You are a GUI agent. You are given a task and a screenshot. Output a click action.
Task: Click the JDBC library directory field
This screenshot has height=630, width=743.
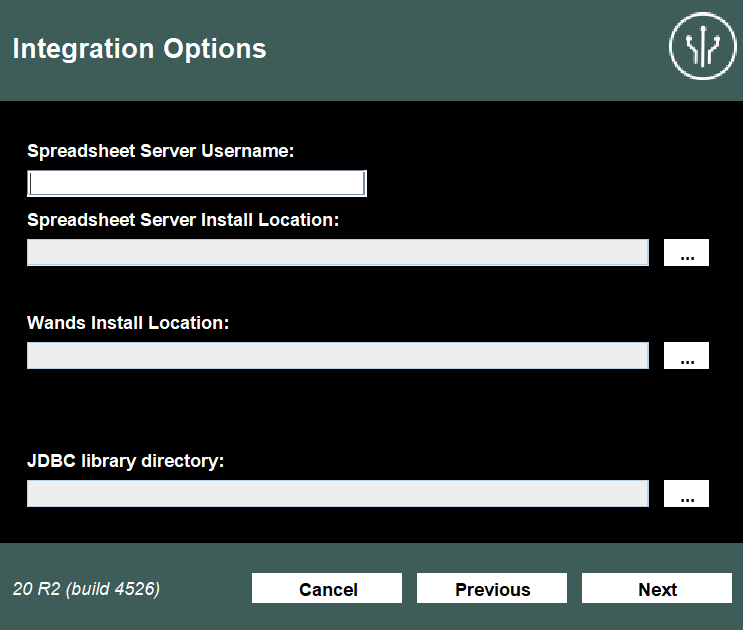[338, 494]
